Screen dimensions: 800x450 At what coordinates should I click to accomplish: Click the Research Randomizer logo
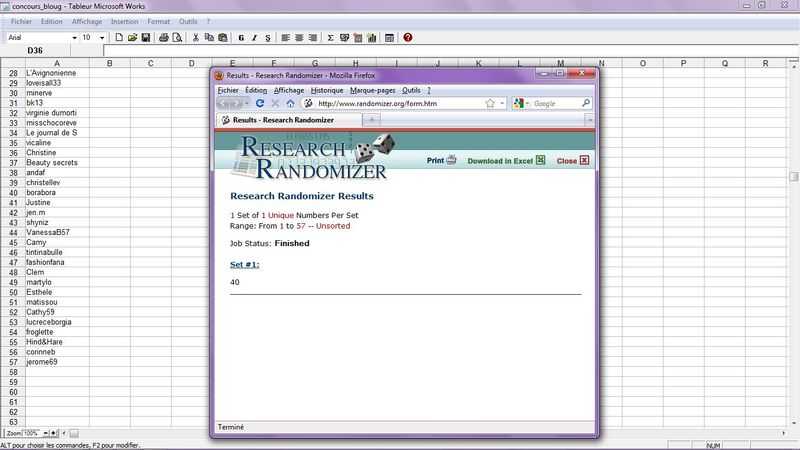(x=314, y=157)
